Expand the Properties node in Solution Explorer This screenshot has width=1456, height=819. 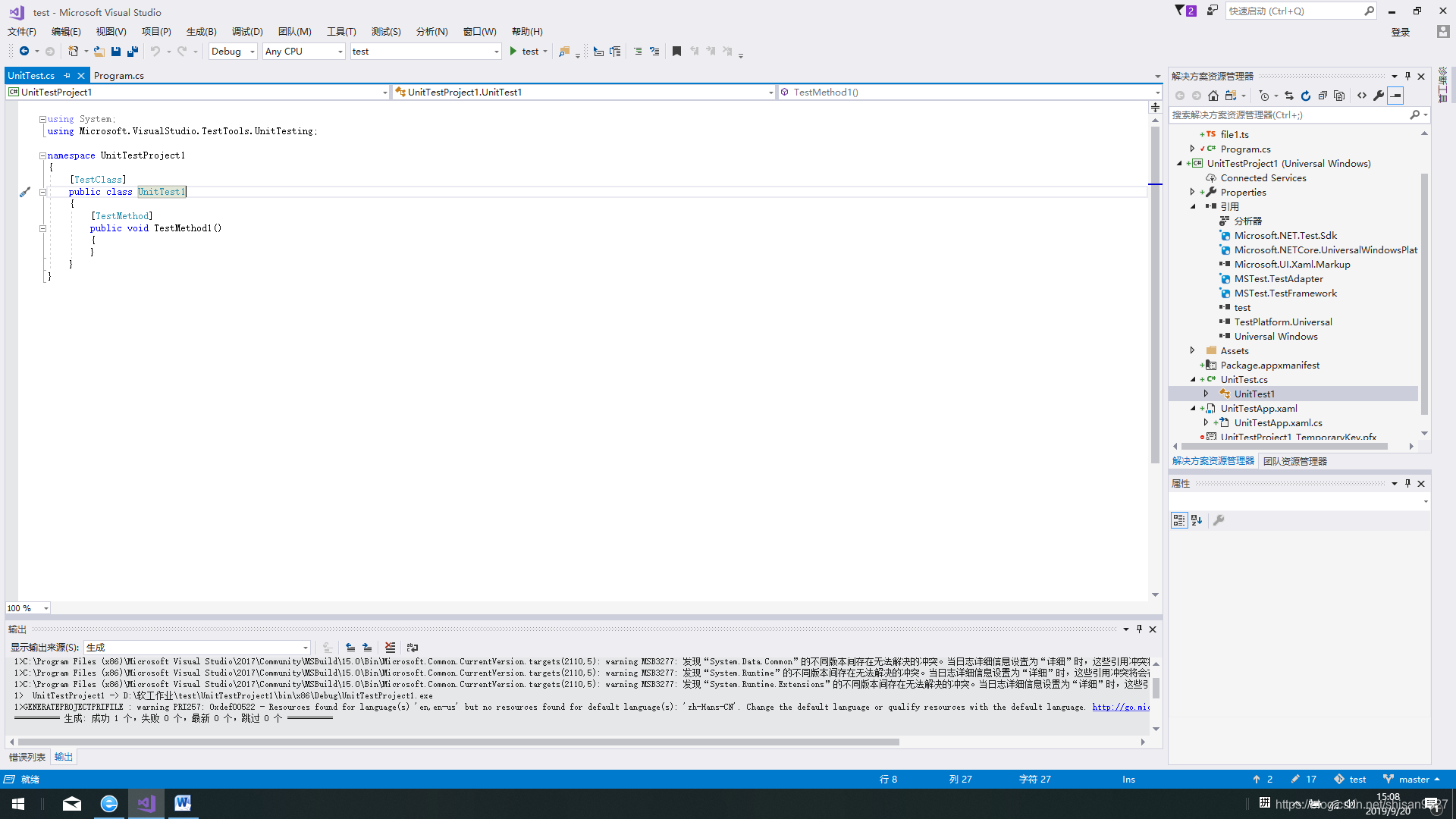pyautogui.click(x=1193, y=192)
